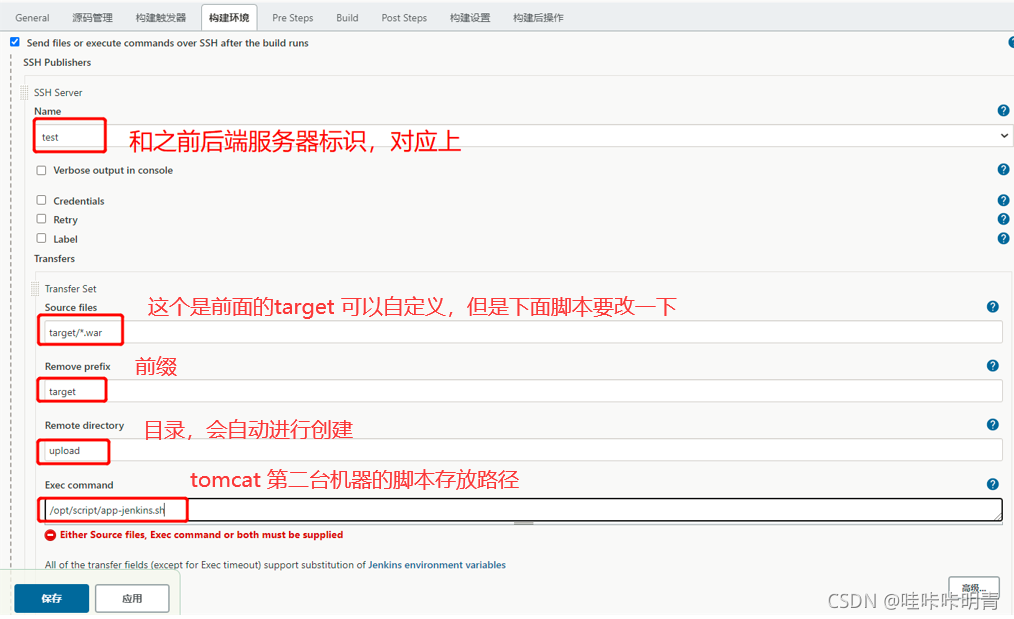Click the Exec command text area
1014x619 pixels.
(x=524, y=510)
